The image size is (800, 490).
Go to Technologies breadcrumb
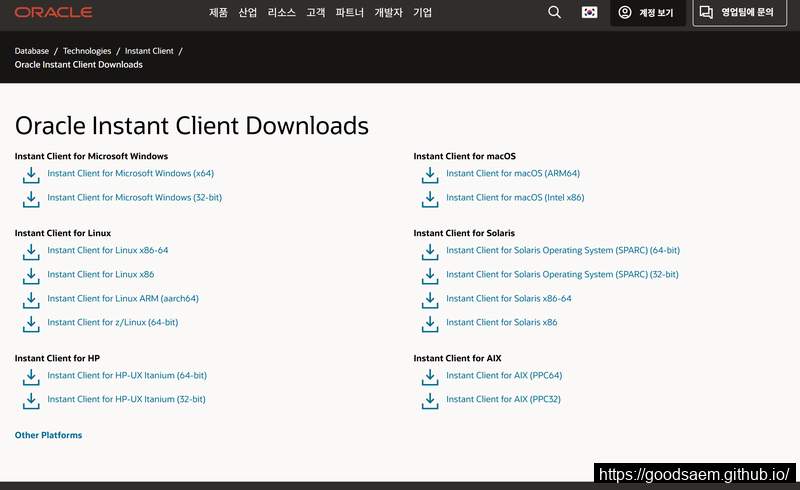coord(87,51)
